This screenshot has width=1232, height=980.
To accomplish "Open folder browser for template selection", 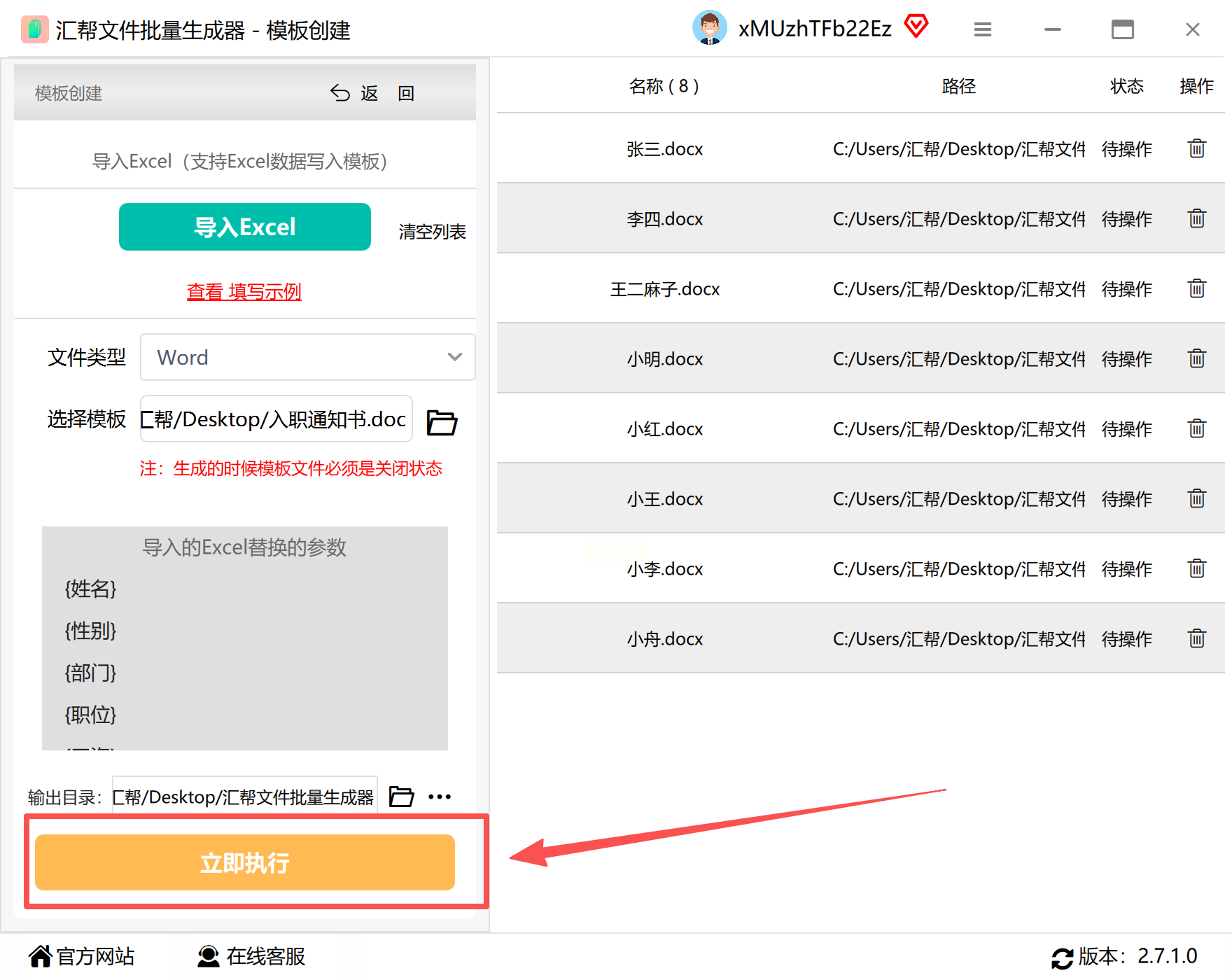I will tap(442, 422).
